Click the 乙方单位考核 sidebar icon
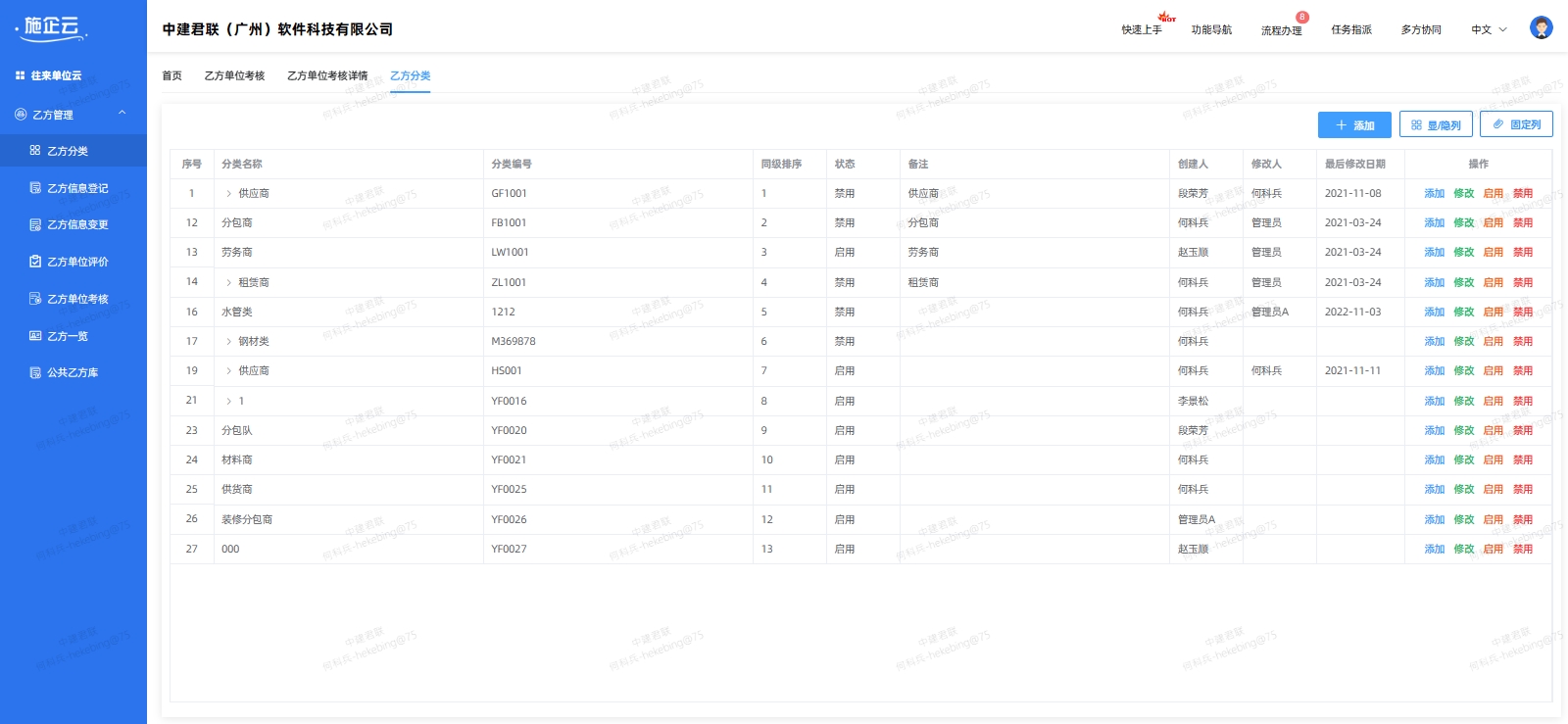1568x724 pixels. 35,299
